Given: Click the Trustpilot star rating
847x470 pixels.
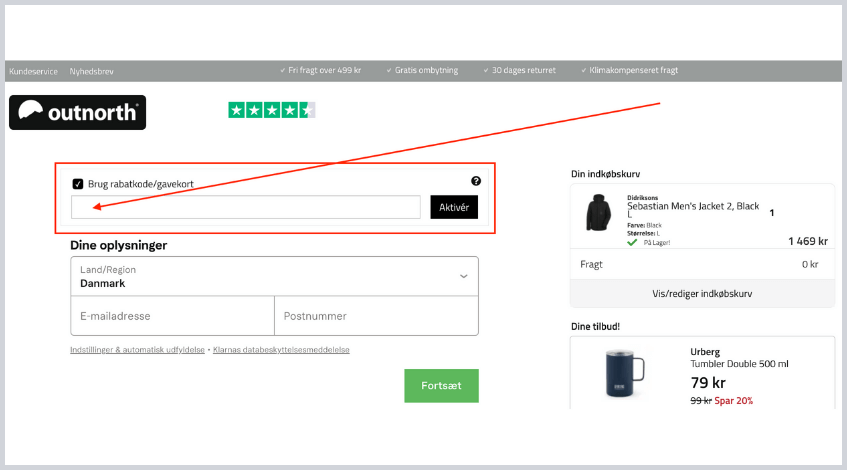Looking at the screenshot, I should 271,110.
